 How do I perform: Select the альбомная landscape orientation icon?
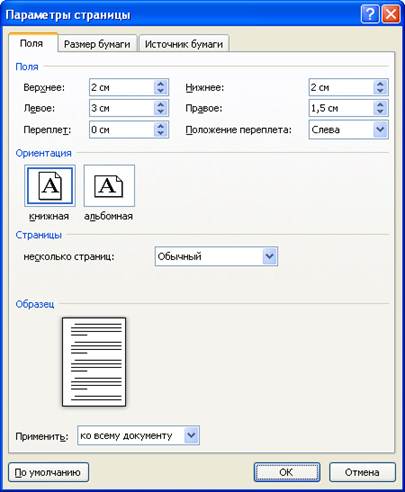tap(109, 186)
